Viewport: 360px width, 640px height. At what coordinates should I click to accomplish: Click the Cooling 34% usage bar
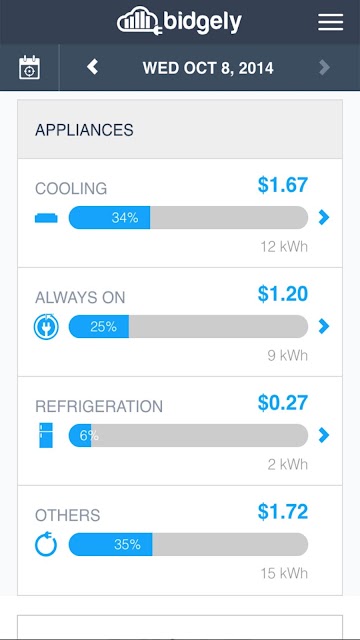(x=188, y=218)
